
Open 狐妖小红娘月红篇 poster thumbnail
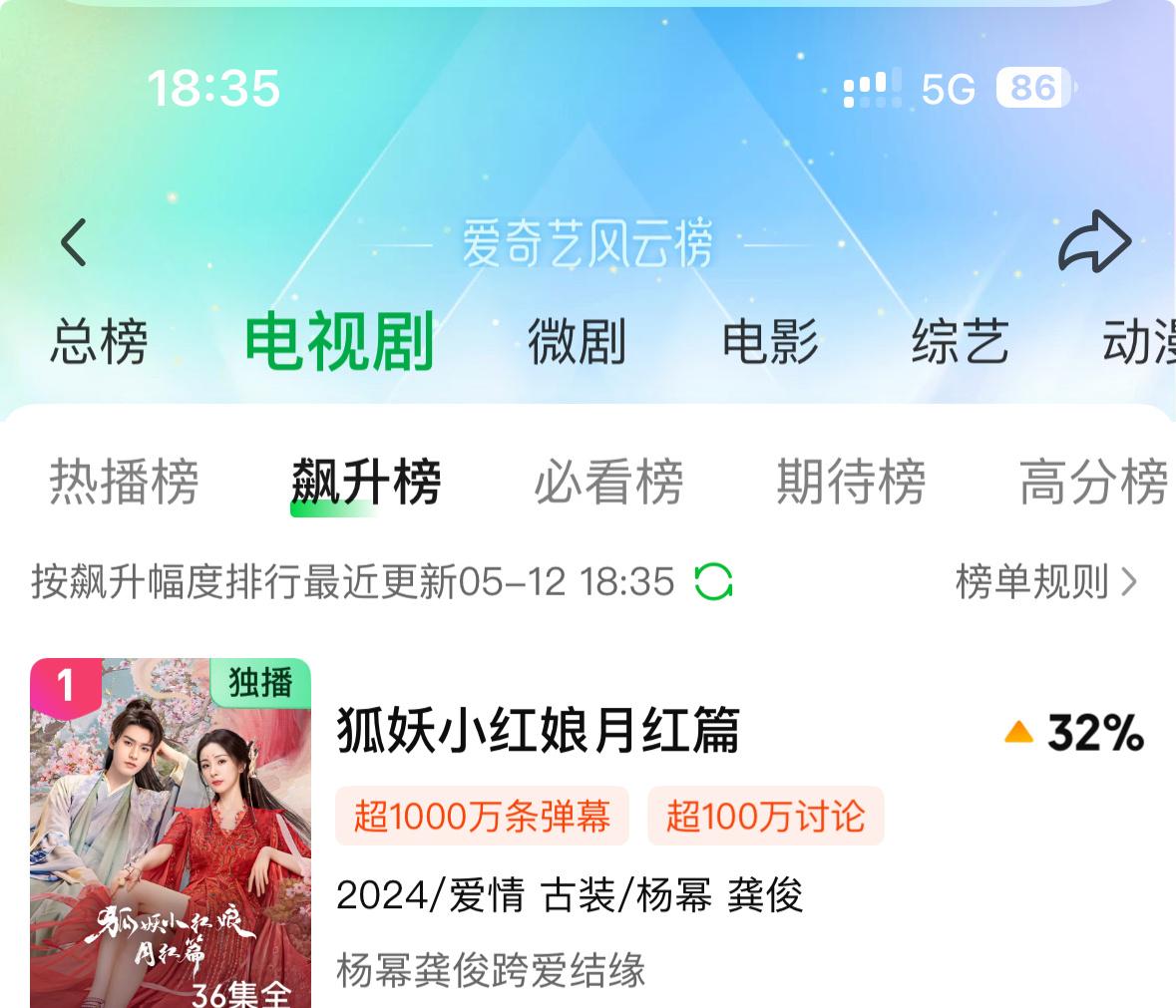[171, 834]
